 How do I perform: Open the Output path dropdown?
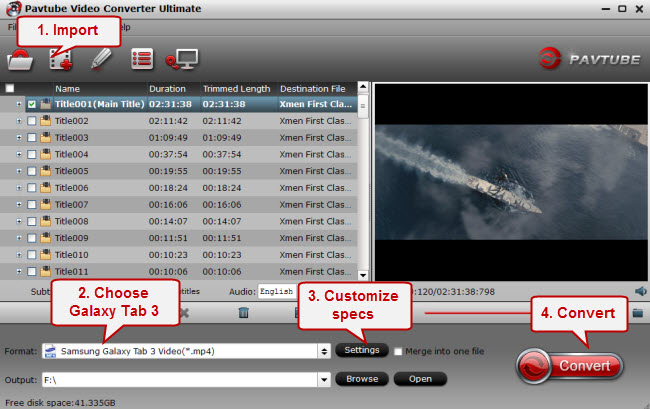point(324,379)
